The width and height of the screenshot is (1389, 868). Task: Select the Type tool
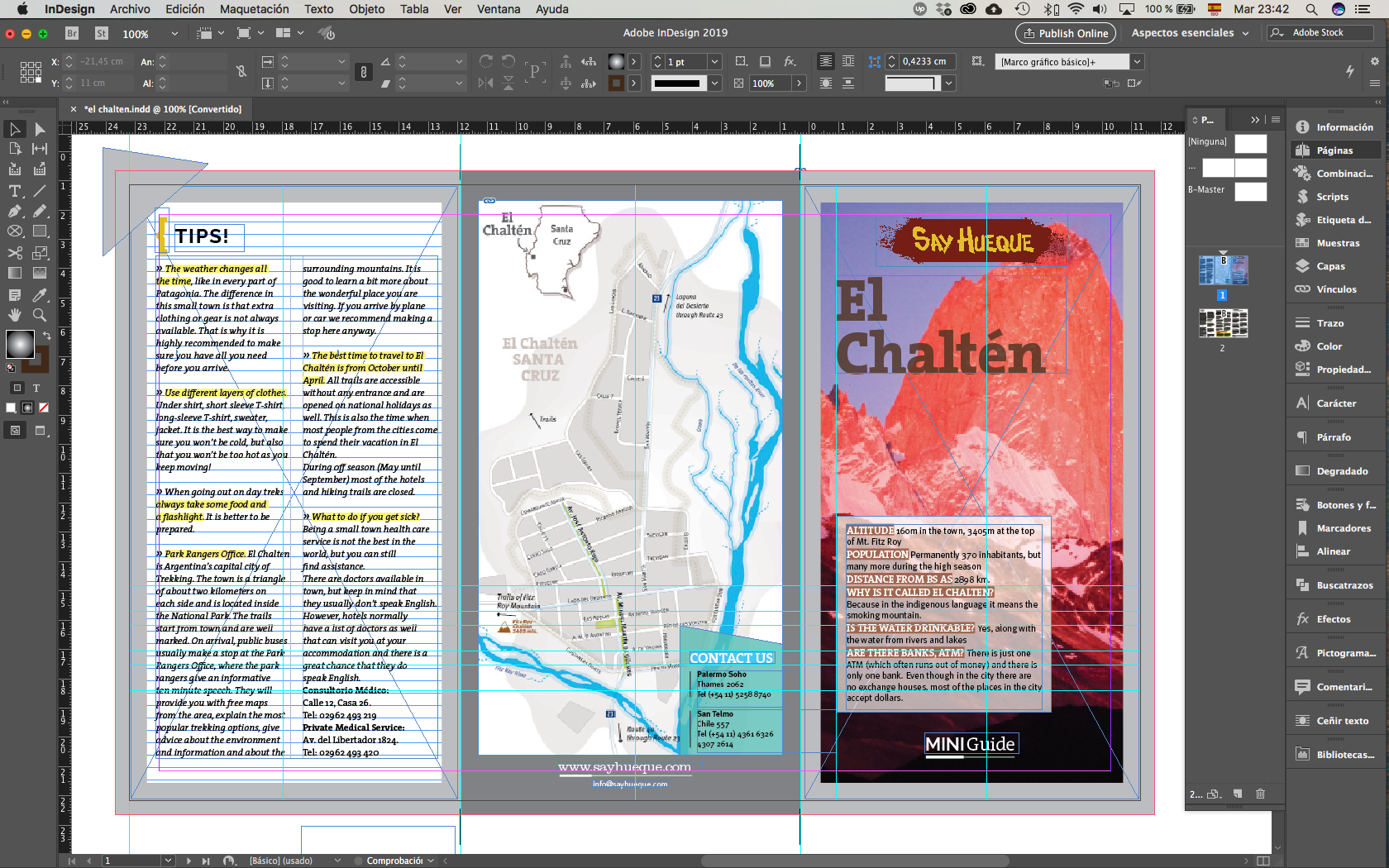(15, 191)
